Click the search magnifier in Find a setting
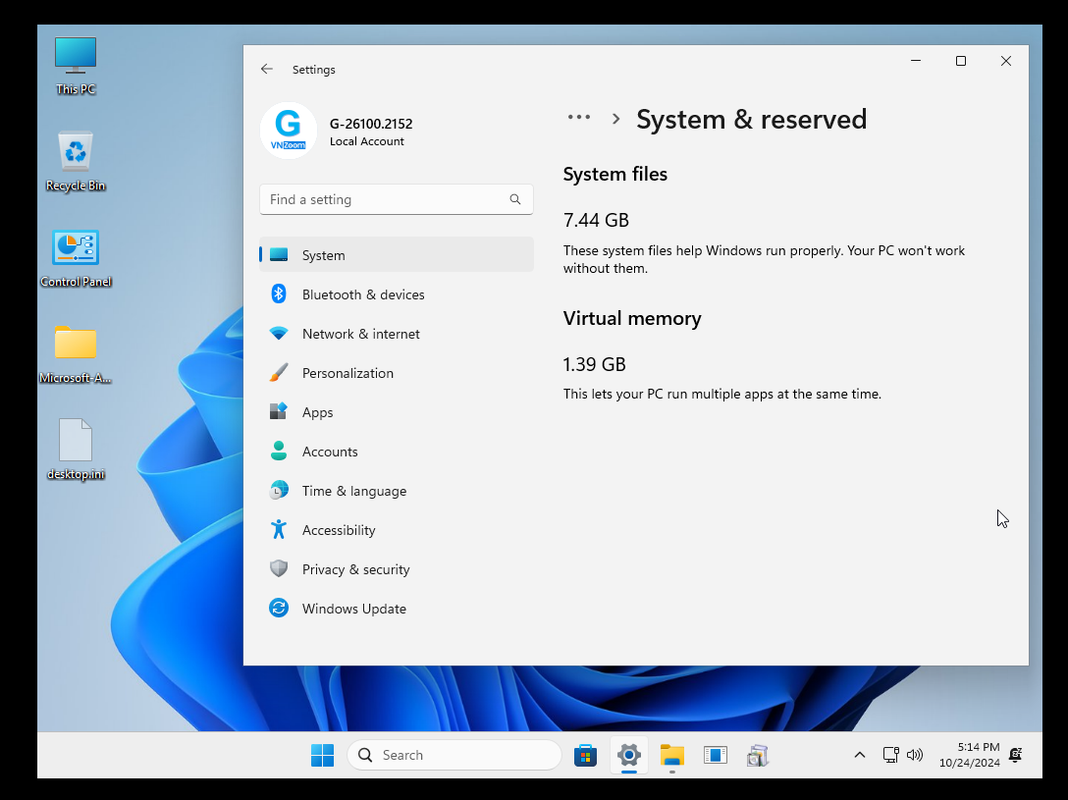This screenshot has width=1068, height=800. point(515,199)
